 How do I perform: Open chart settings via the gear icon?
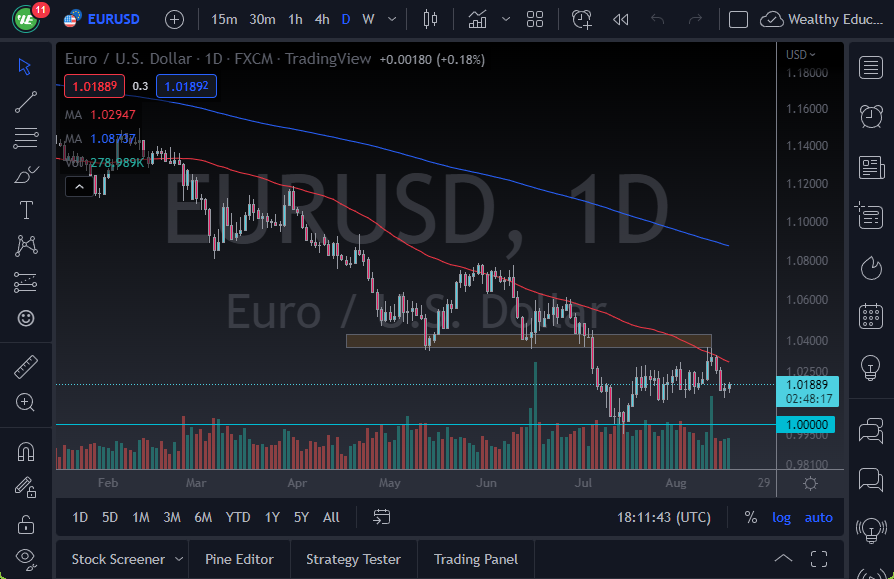[808, 483]
